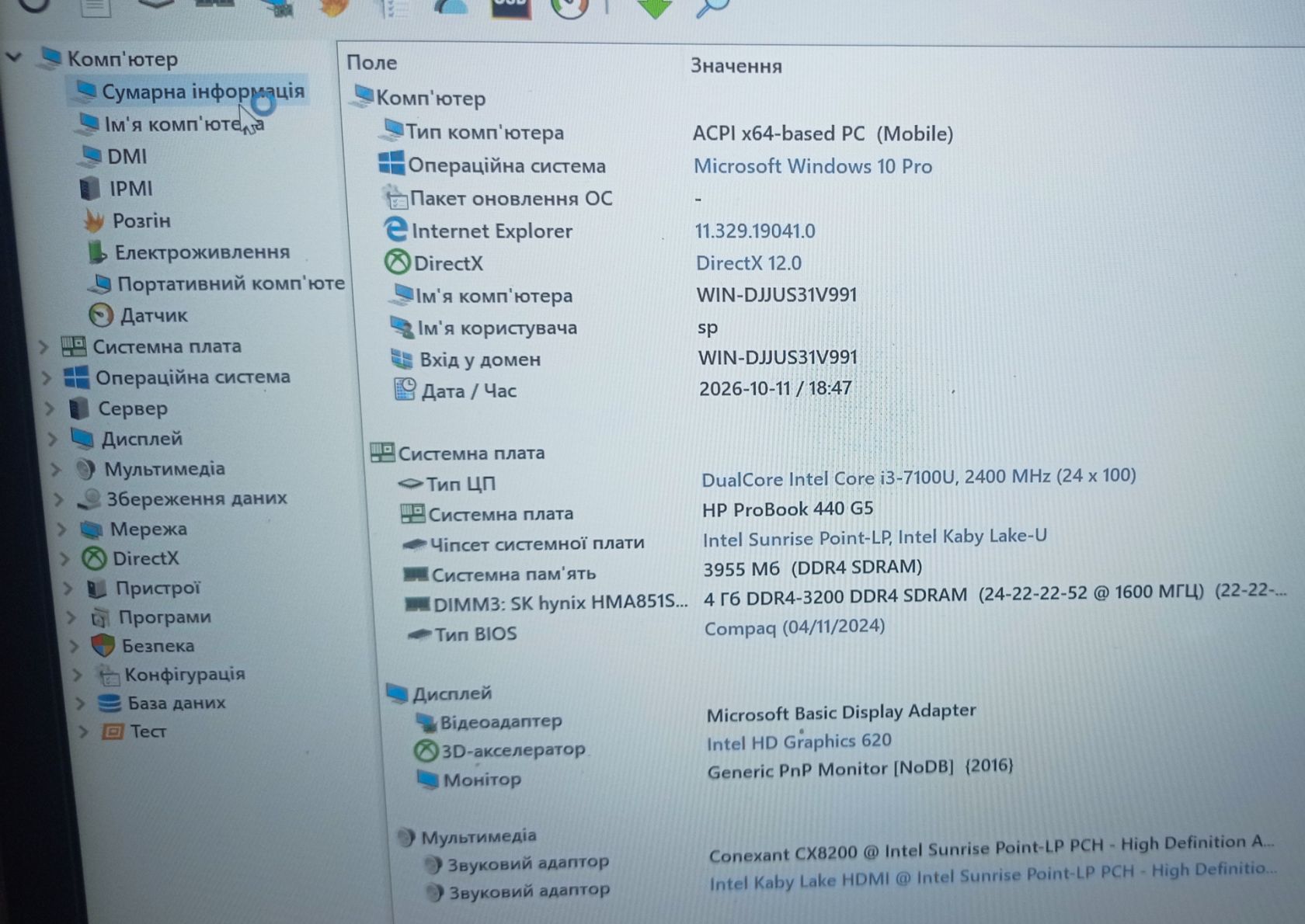The height and width of the screenshot is (924, 1305).
Task: Click the Збереження даних disk icon
Action: (x=89, y=498)
